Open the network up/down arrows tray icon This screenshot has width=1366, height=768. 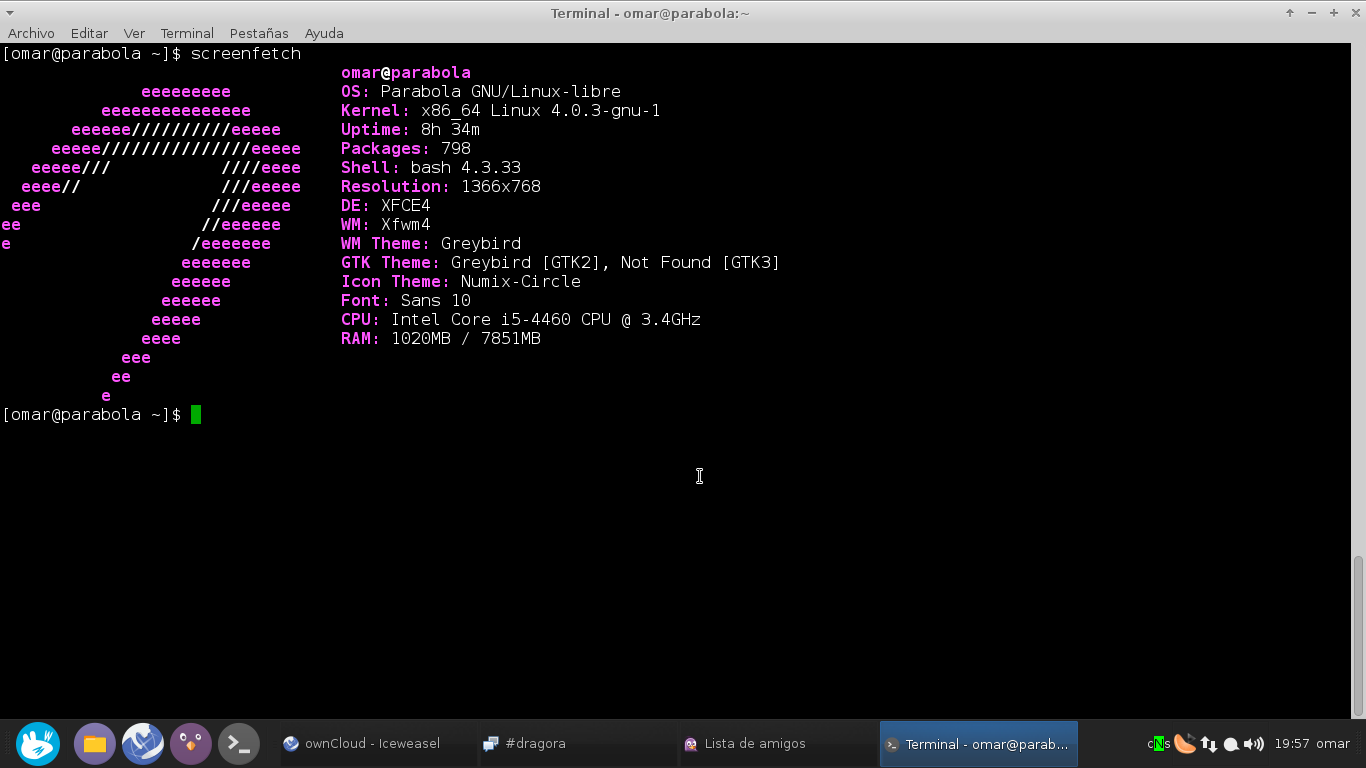click(1209, 744)
